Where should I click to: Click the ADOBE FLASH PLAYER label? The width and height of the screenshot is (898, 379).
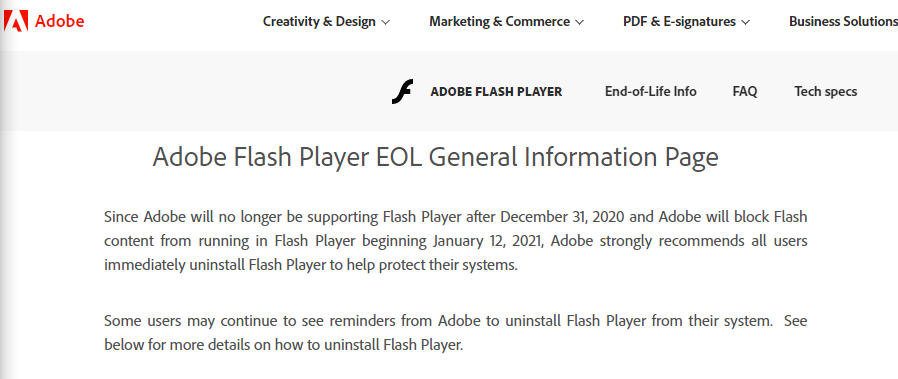pos(497,92)
